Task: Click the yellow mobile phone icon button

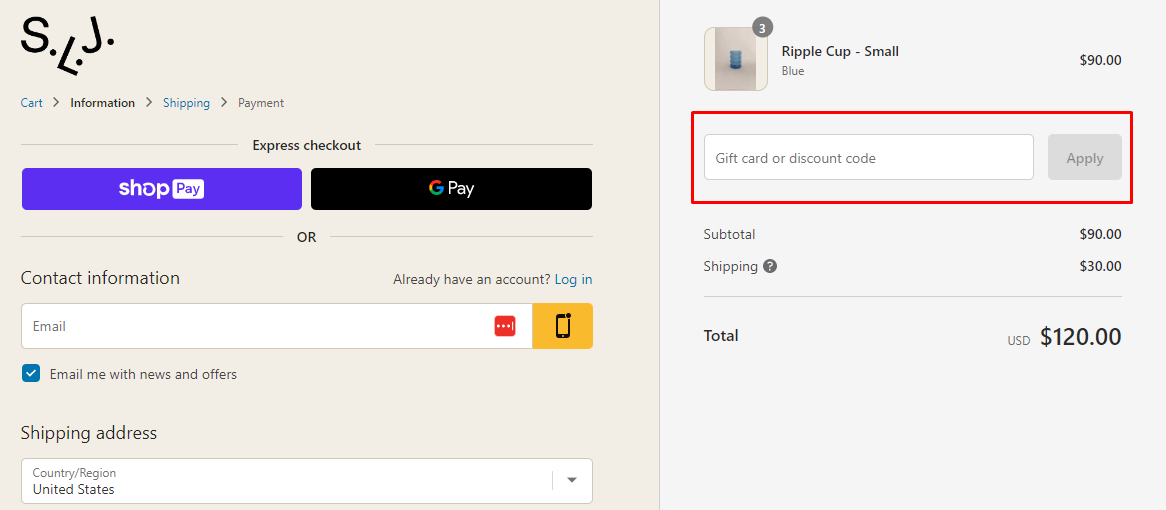Action: coord(562,326)
